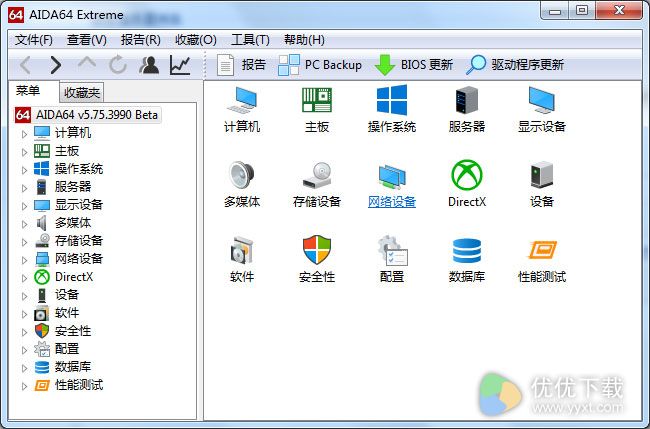Click the DirectX Xbox icon in the tree
The height and width of the screenshot is (429, 650).
(x=42, y=277)
